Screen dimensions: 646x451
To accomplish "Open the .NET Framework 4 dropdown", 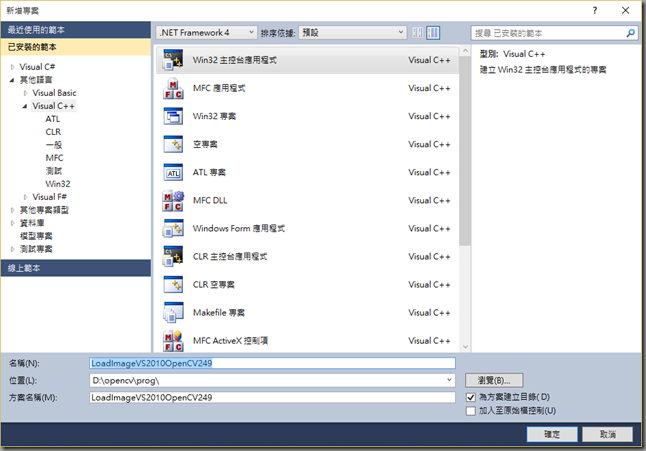I will (x=207, y=33).
